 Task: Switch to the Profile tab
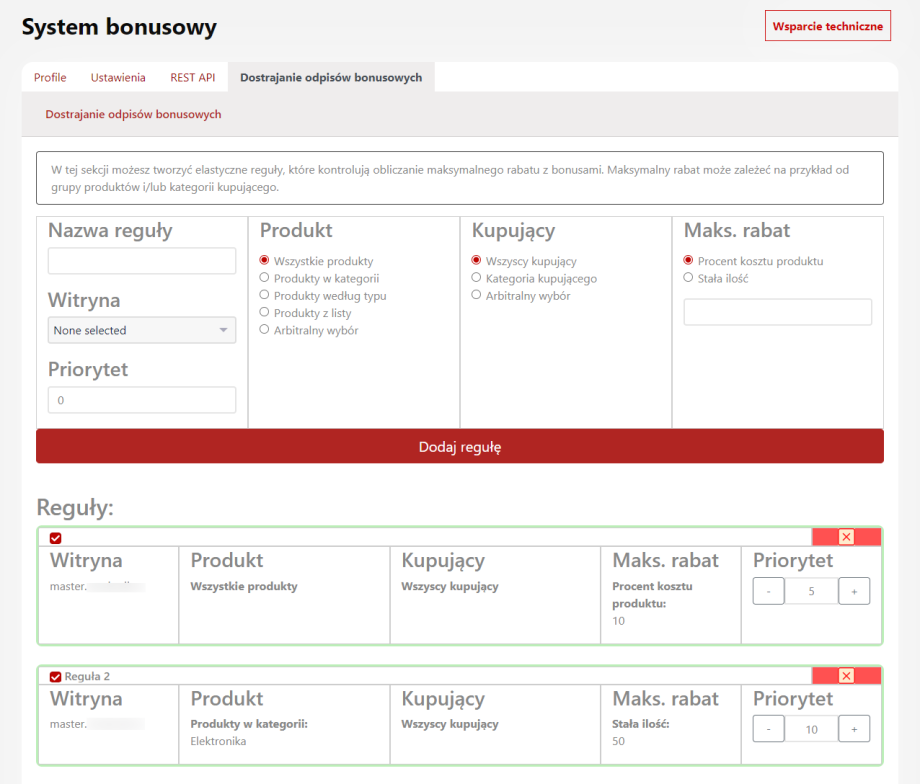50,78
